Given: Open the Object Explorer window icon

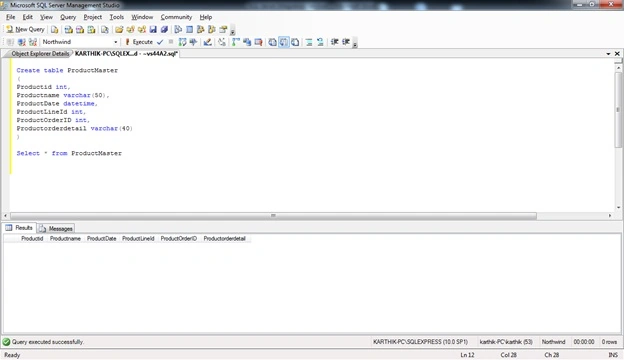Looking at the screenshot, I should pos(201,29).
